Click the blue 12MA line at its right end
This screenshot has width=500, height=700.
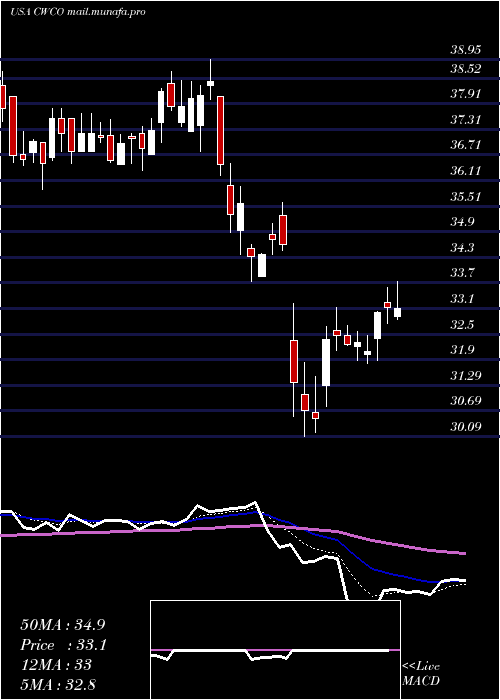click(x=462, y=580)
